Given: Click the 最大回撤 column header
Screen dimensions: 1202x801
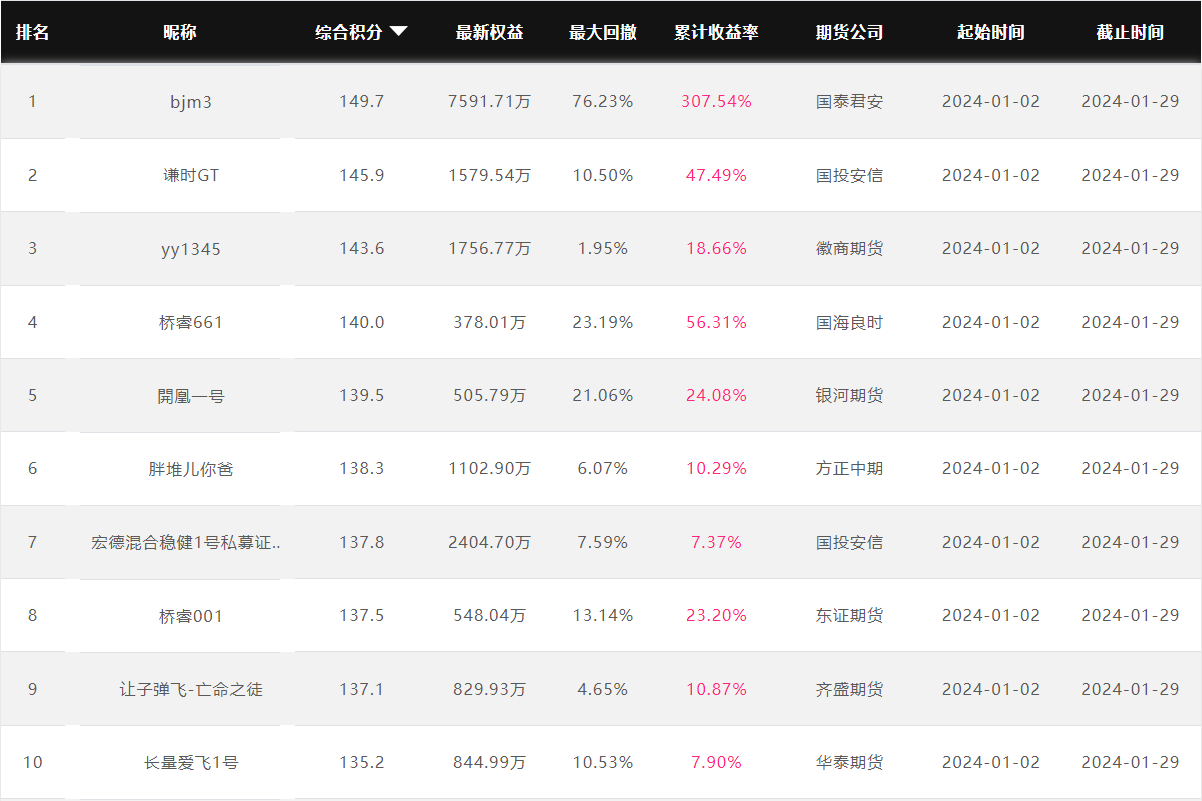Looking at the screenshot, I should tap(603, 32).
